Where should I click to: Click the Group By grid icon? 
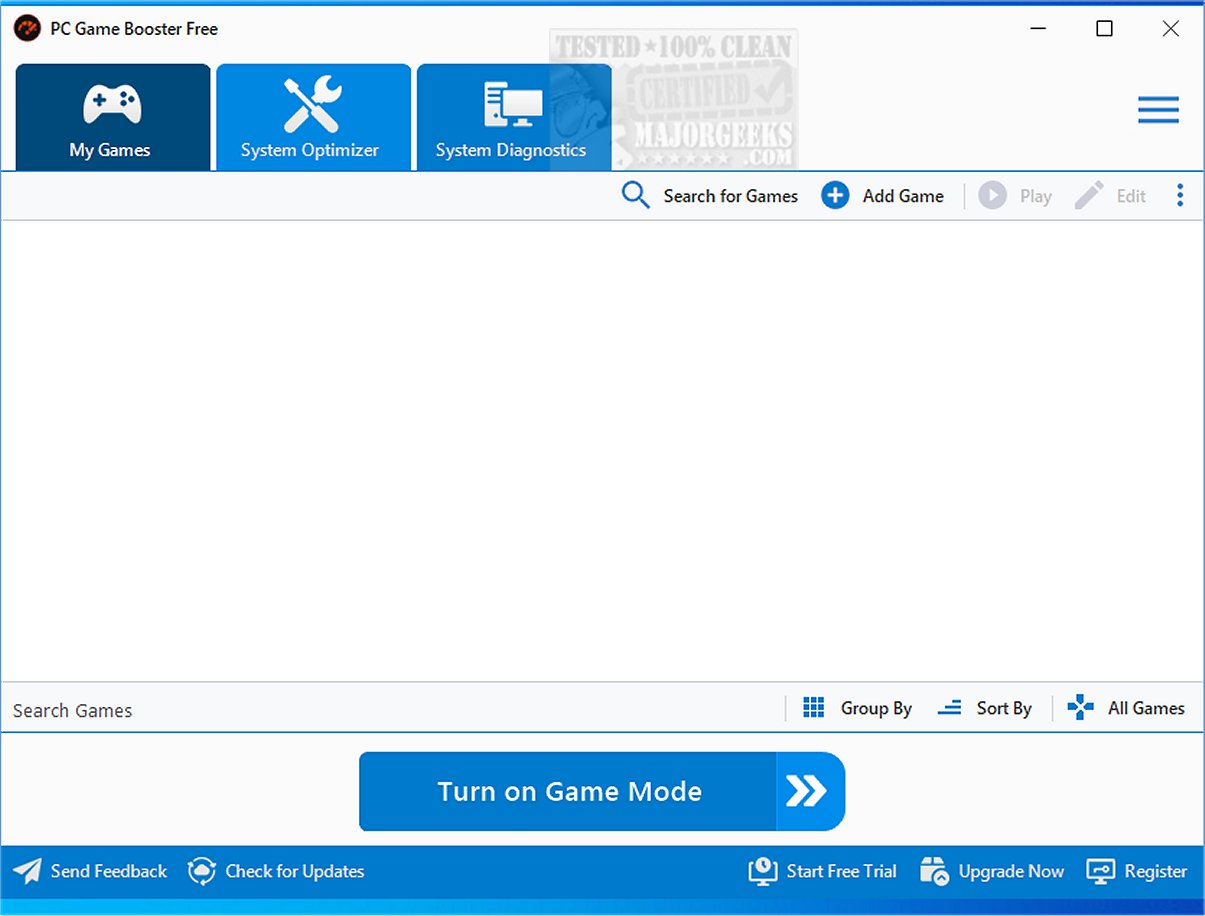pos(814,708)
